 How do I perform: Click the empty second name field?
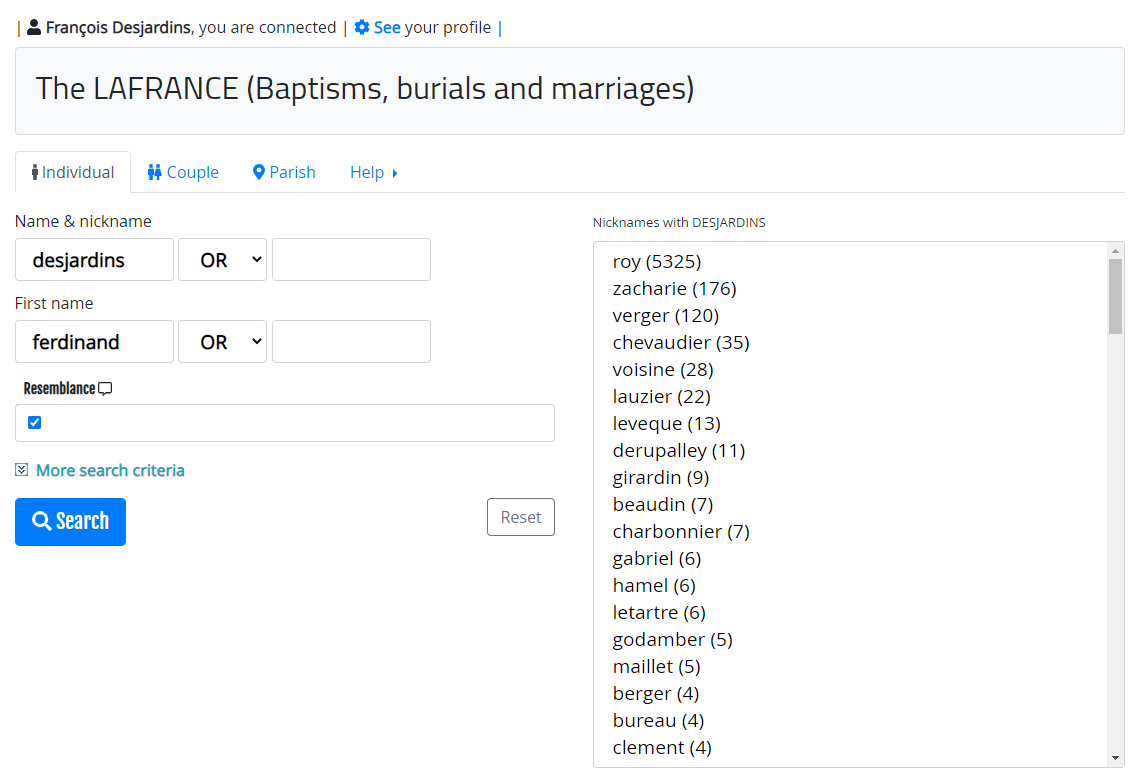click(351, 260)
